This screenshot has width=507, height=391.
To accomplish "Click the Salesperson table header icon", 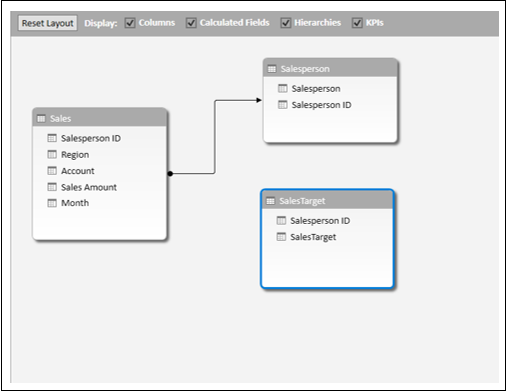I will pos(272,69).
